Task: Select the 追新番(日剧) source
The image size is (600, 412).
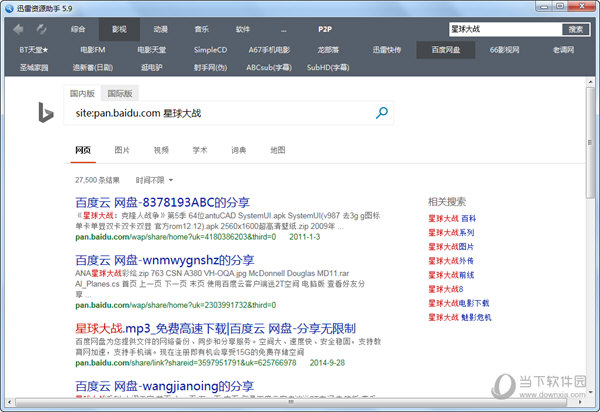Action: tap(93, 67)
